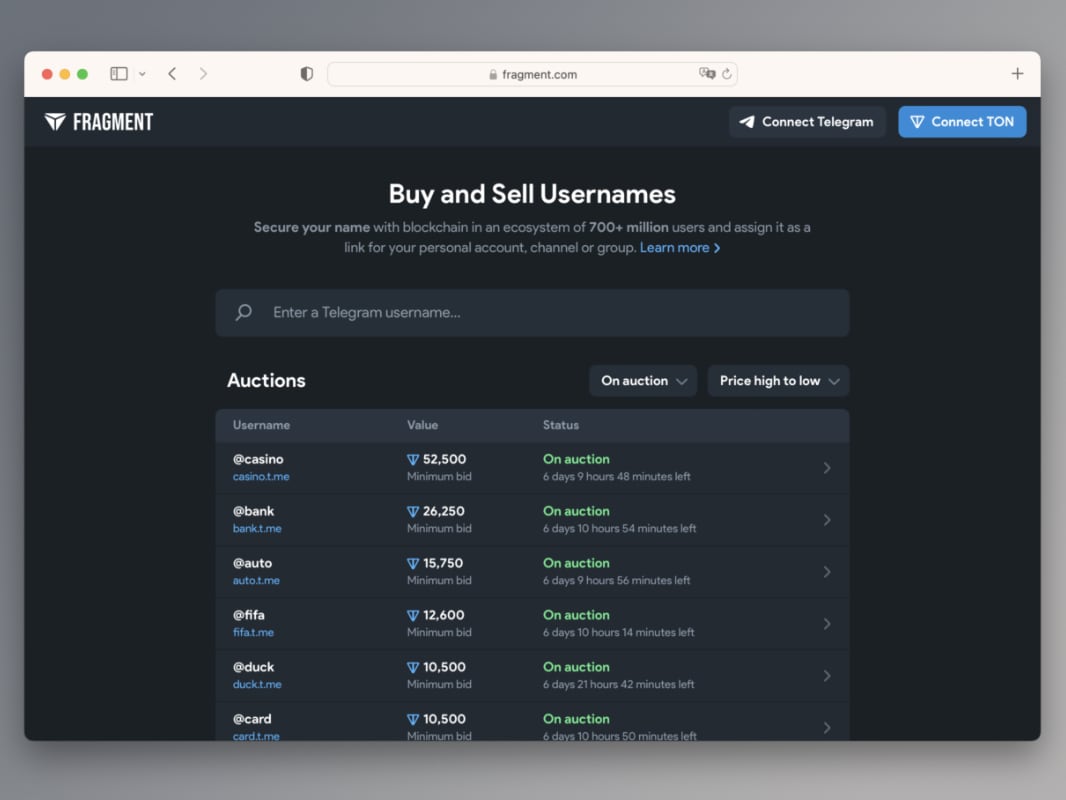
Task: Expand the @auto row chevron
Action: click(827, 572)
